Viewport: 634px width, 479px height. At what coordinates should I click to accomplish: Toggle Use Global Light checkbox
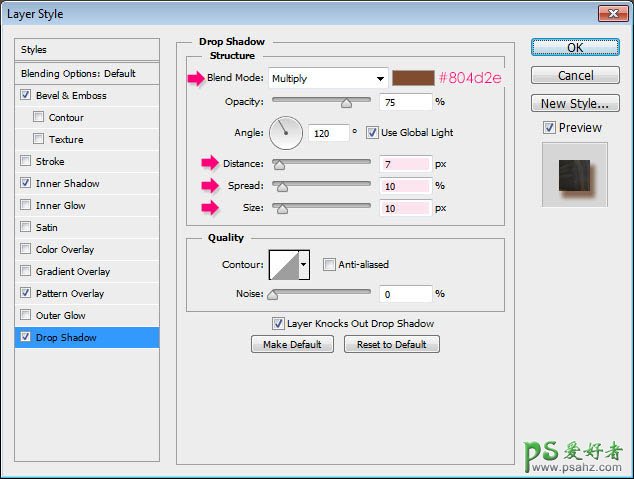tap(372, 133)
